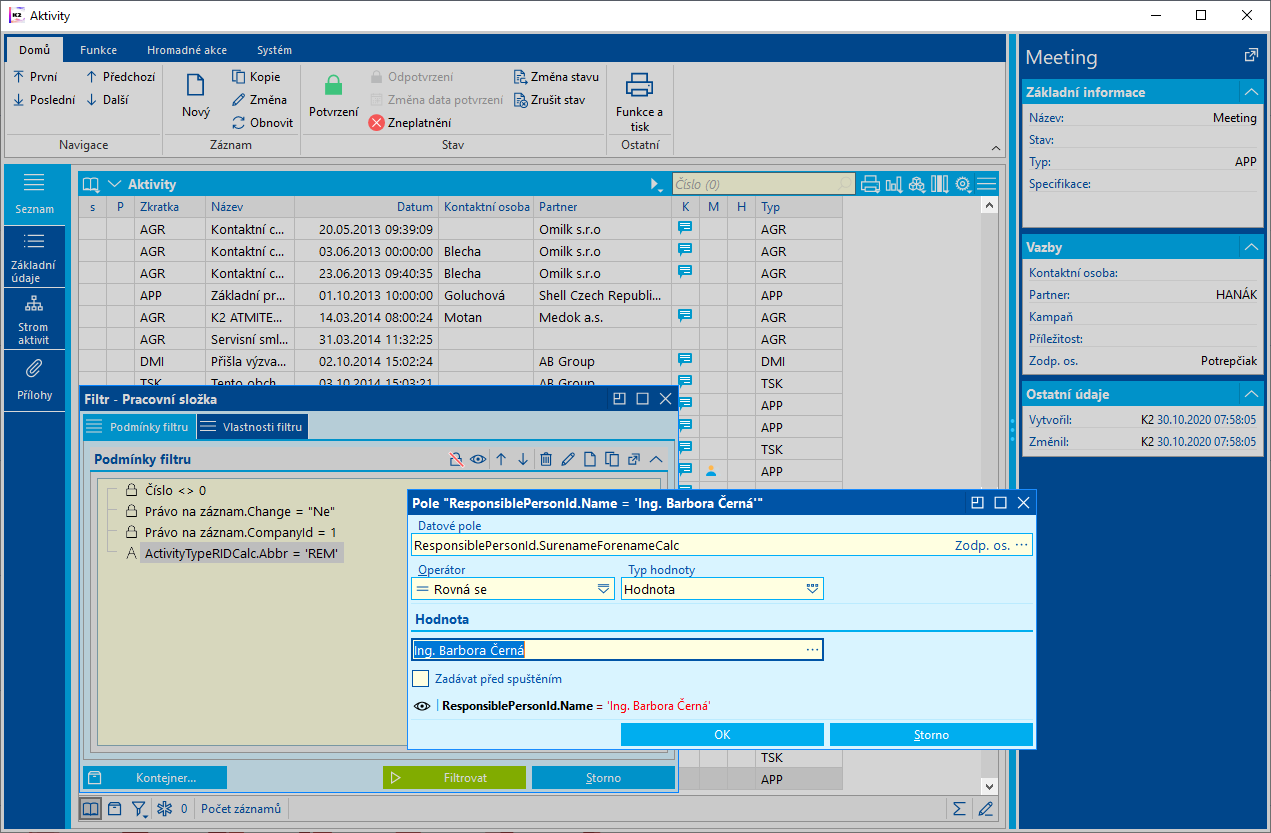Image resolution: width=1271 pixels, height=833 pixels.
Task: Click gear settings icon in Aktivity header
Action: point(964,184)
